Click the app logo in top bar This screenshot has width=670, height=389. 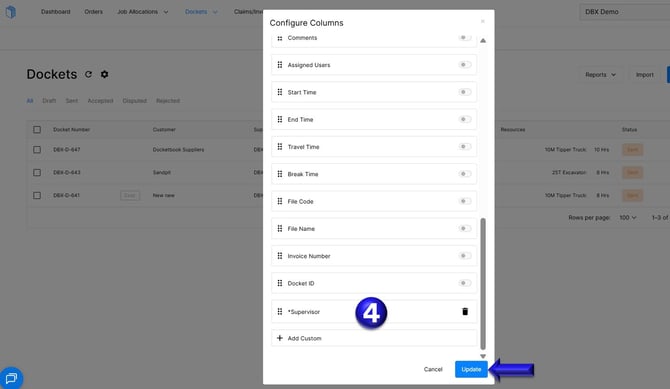click(x=11, y=12)
